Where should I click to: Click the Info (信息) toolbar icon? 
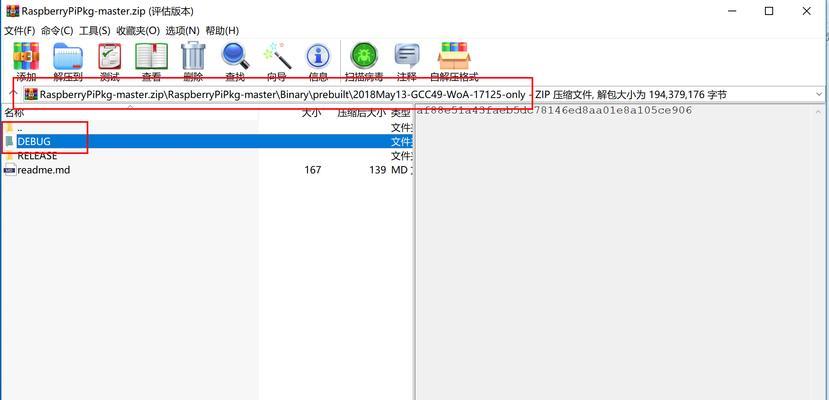pyautogui.click(x=318, y=56)
